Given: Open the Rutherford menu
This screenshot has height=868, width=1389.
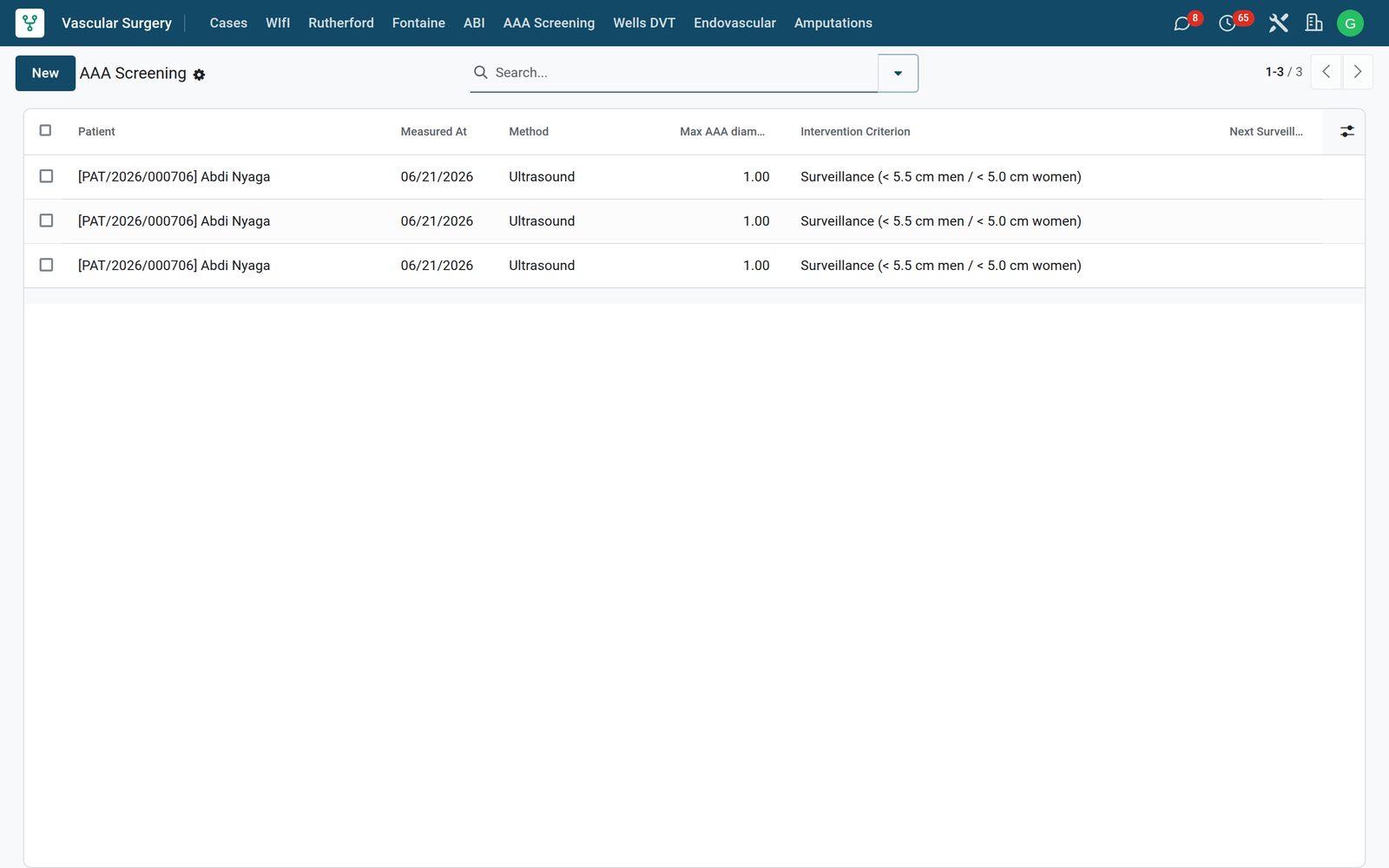Looking at the screenshot, I should point(341,23).
